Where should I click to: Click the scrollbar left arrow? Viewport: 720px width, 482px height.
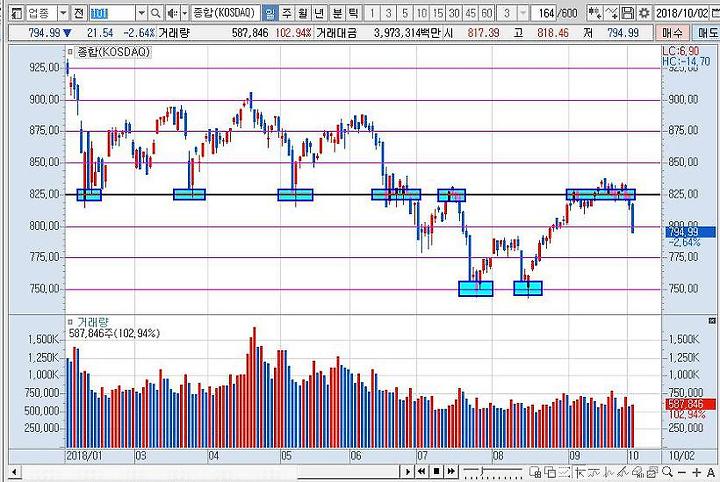[x=14, y=471]
